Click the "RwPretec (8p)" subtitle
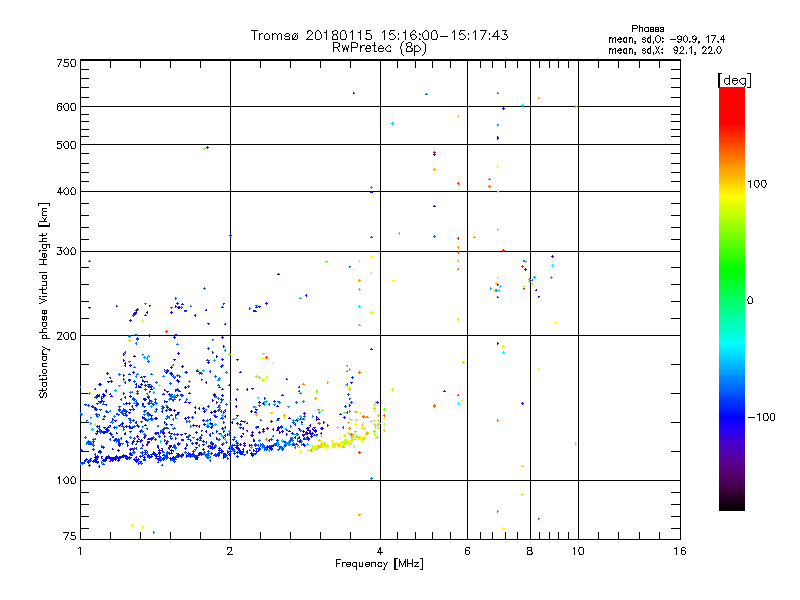Viewport: 800px width, 600px height. click(379, 48)
